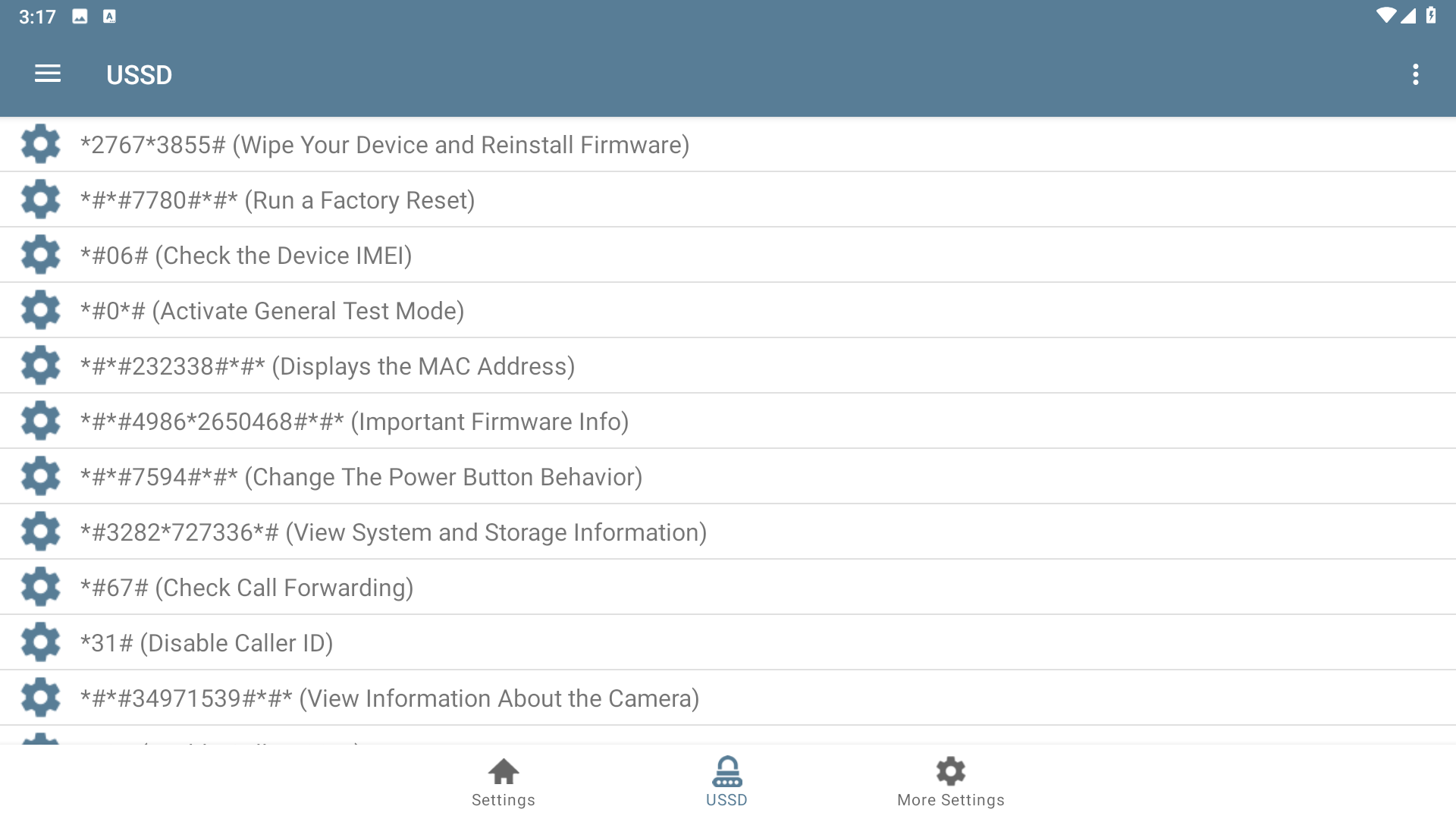The width and height of the screenshot is (1456, 819).
Task: Tap the gear icon beside the Wipe Device code
Action: 41,143
